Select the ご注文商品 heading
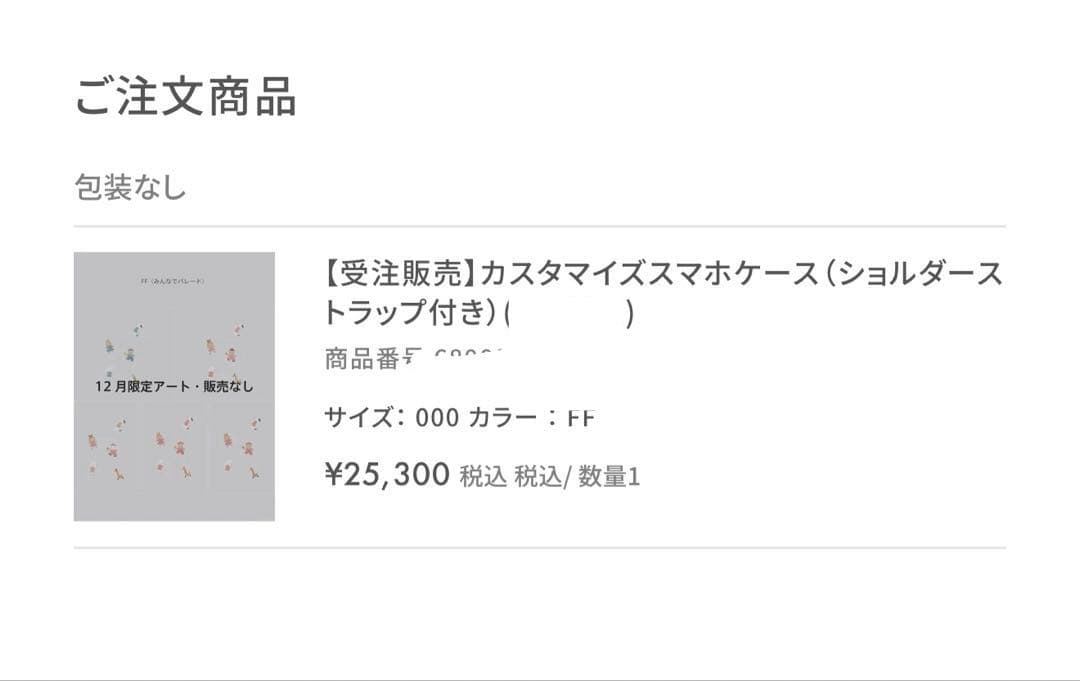The height and width of the screenshot is (681, 1080). 185,99
